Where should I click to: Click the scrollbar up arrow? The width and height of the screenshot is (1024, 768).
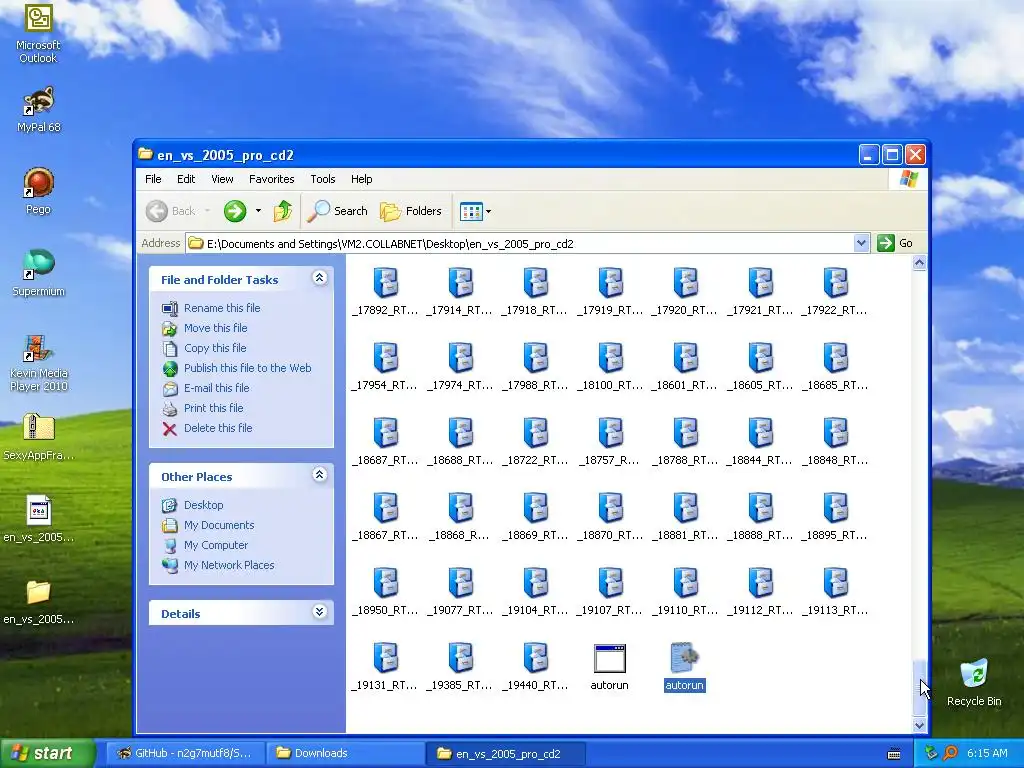tap(920, 263)
